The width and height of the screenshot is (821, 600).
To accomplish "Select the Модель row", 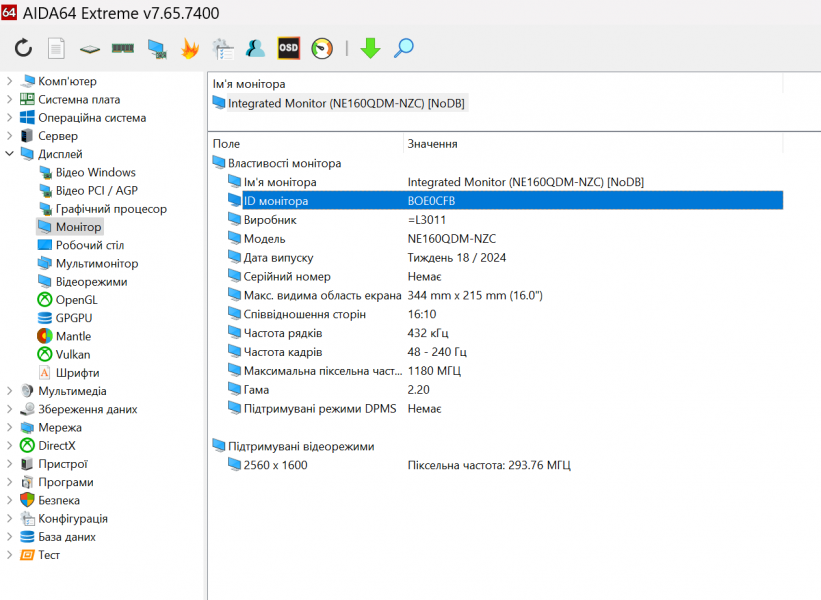I will click(505, 239).
